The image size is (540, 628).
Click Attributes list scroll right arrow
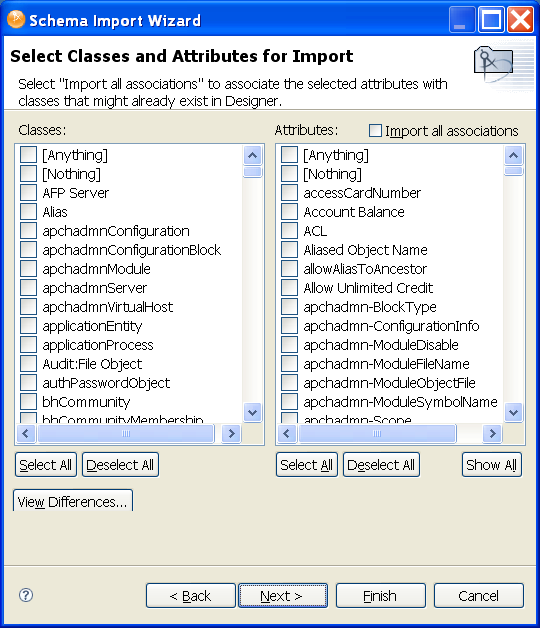coord(493,433)
